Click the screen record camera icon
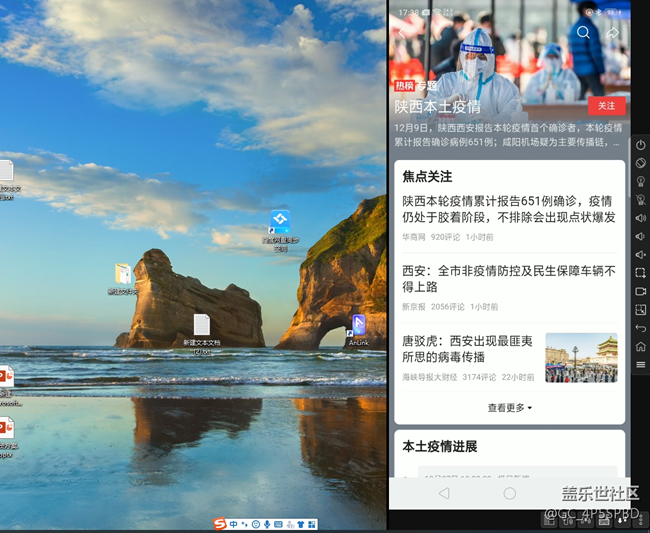650x533 pixels. pos(641,291)
